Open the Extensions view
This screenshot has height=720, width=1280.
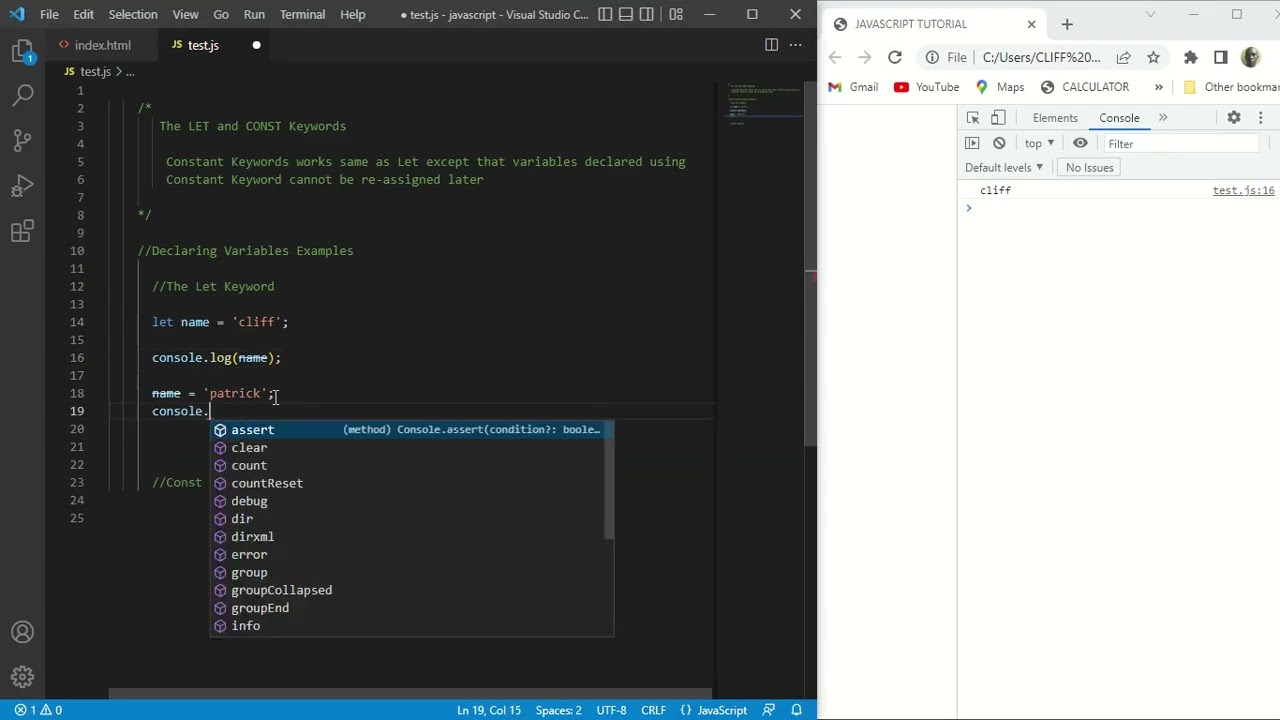tap(22, 233)
